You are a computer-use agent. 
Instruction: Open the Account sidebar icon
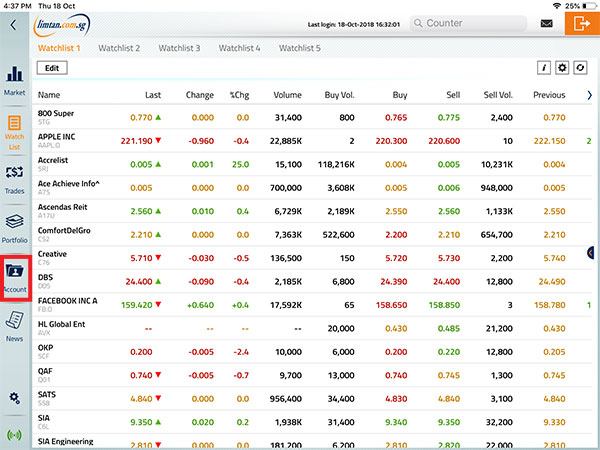[x=15, y=278]
